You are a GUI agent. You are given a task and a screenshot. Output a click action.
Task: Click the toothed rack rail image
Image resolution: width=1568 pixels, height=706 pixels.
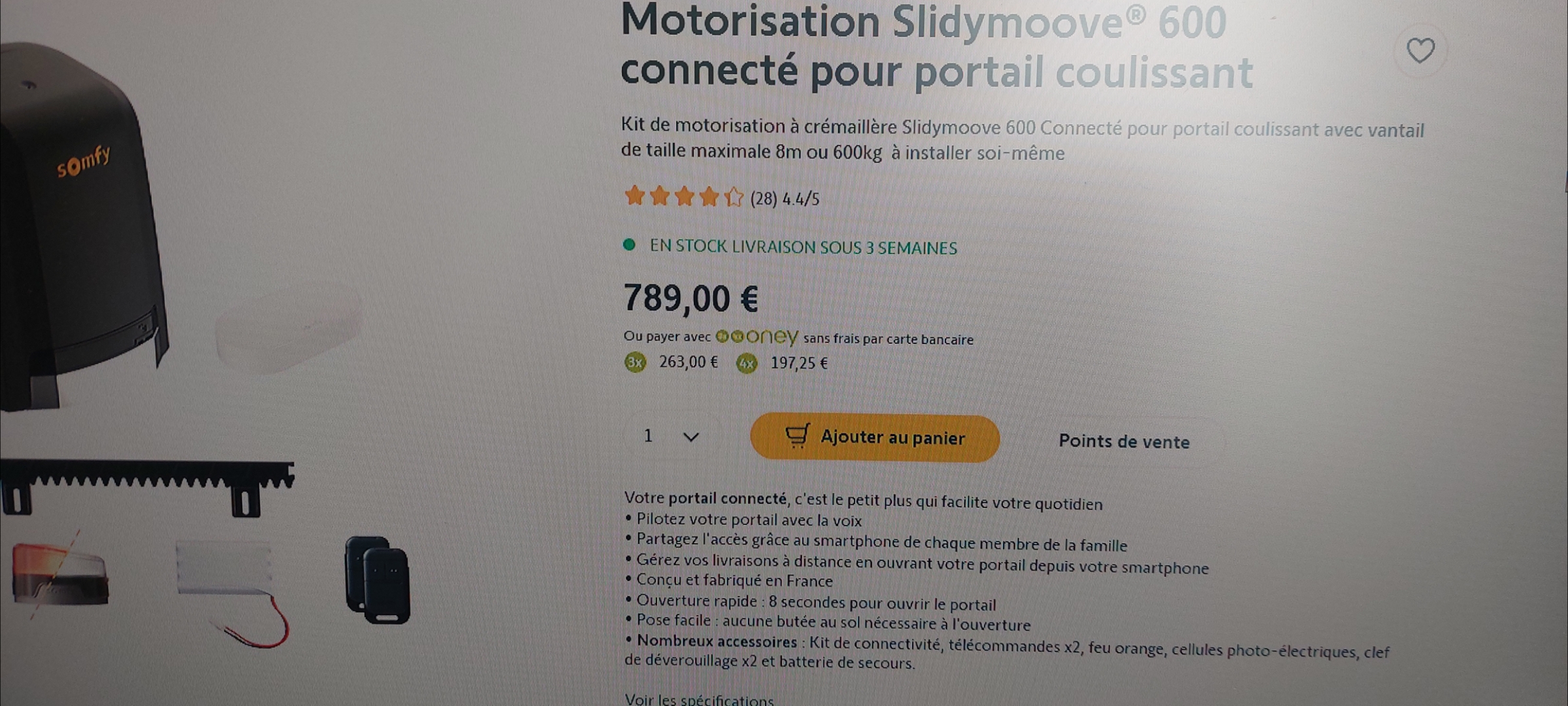147,486
